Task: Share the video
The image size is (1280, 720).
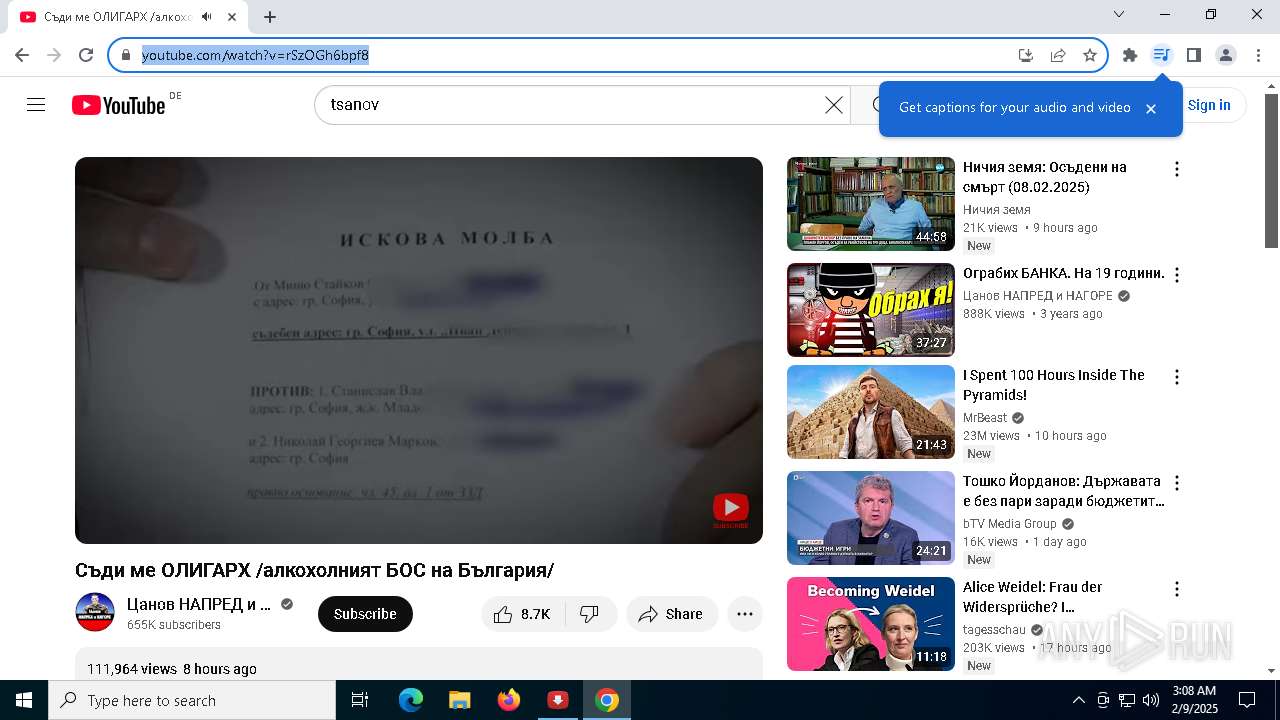Action: click(x=672, y=614)
